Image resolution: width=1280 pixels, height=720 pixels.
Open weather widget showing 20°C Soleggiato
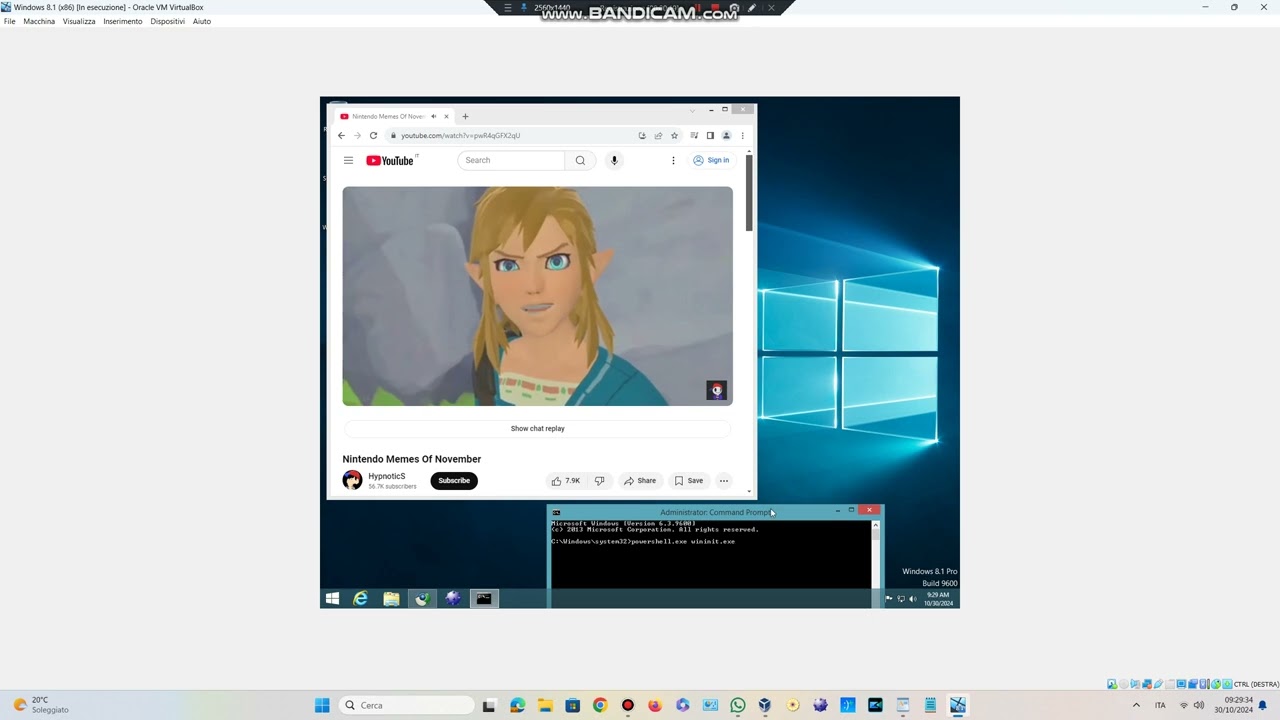pos(41,705)
